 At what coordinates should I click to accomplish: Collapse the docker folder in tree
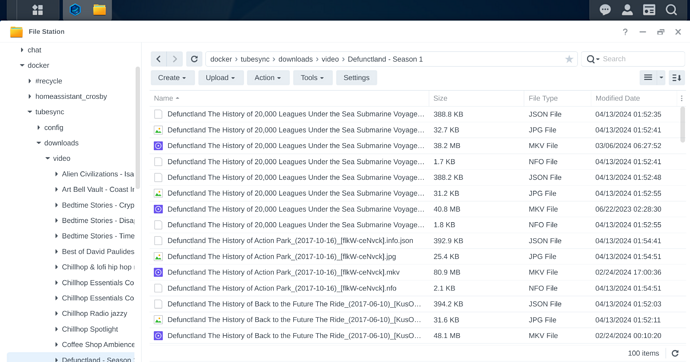coord(22,66)
